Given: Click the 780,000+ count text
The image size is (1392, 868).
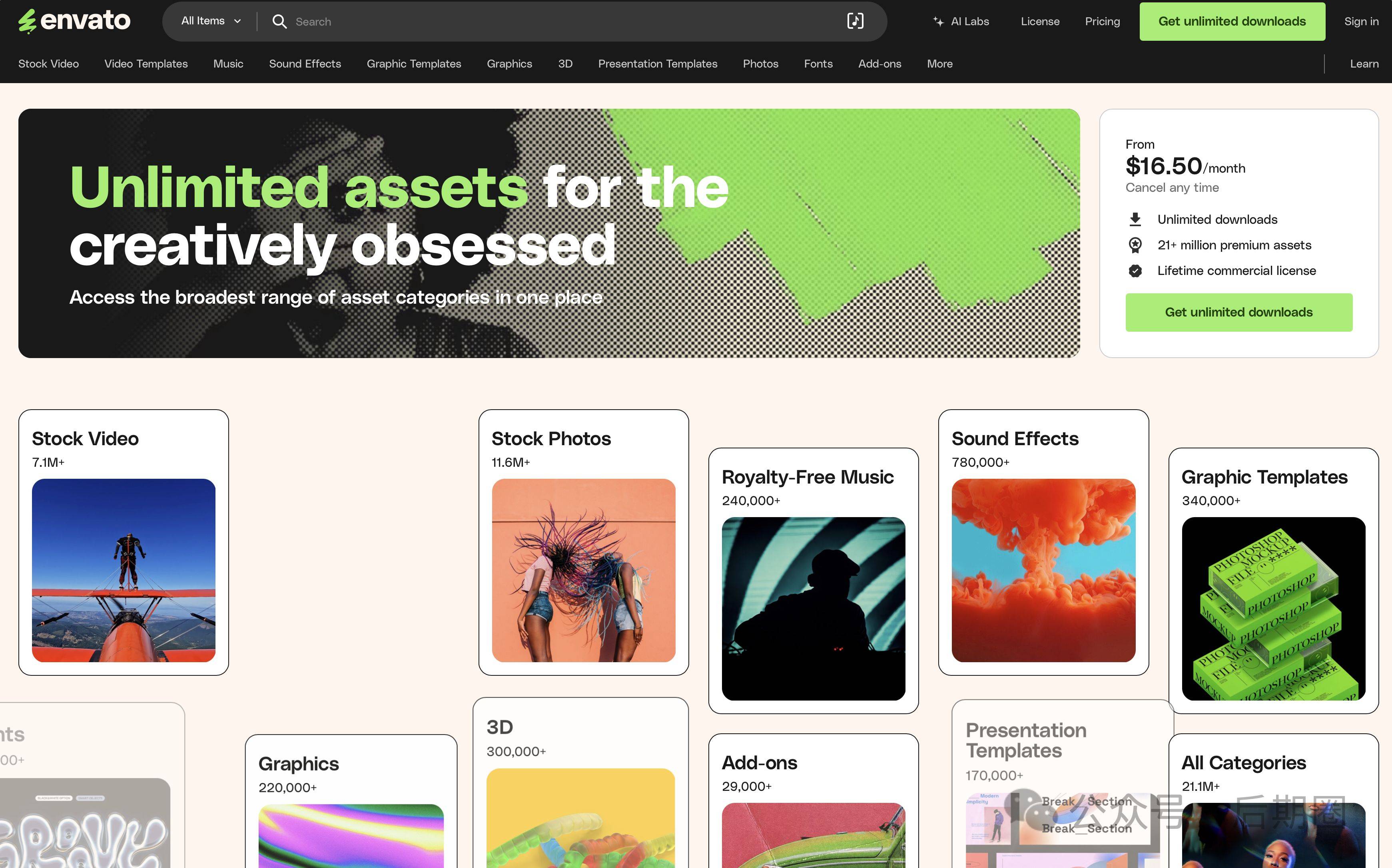Looking at the screenshot, I should [980, 462].
